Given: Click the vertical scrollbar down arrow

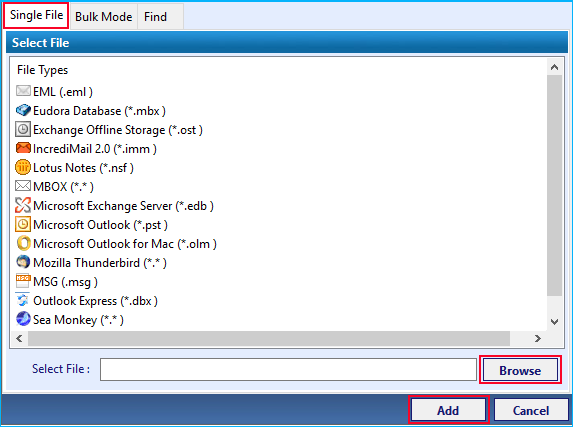Looking at the screenshot, I should click(554, 322).
